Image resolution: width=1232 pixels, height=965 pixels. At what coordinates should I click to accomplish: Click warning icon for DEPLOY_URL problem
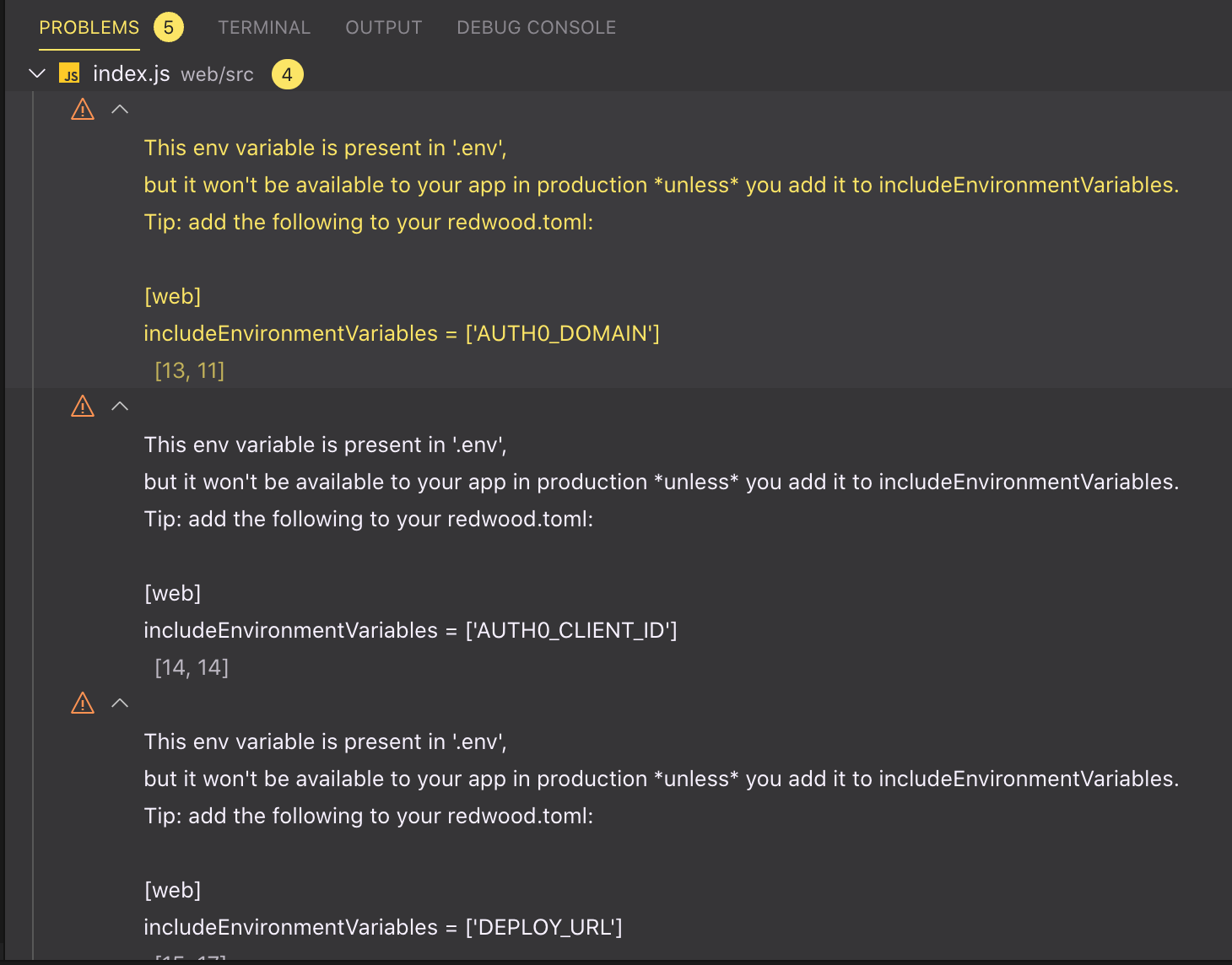83,704
